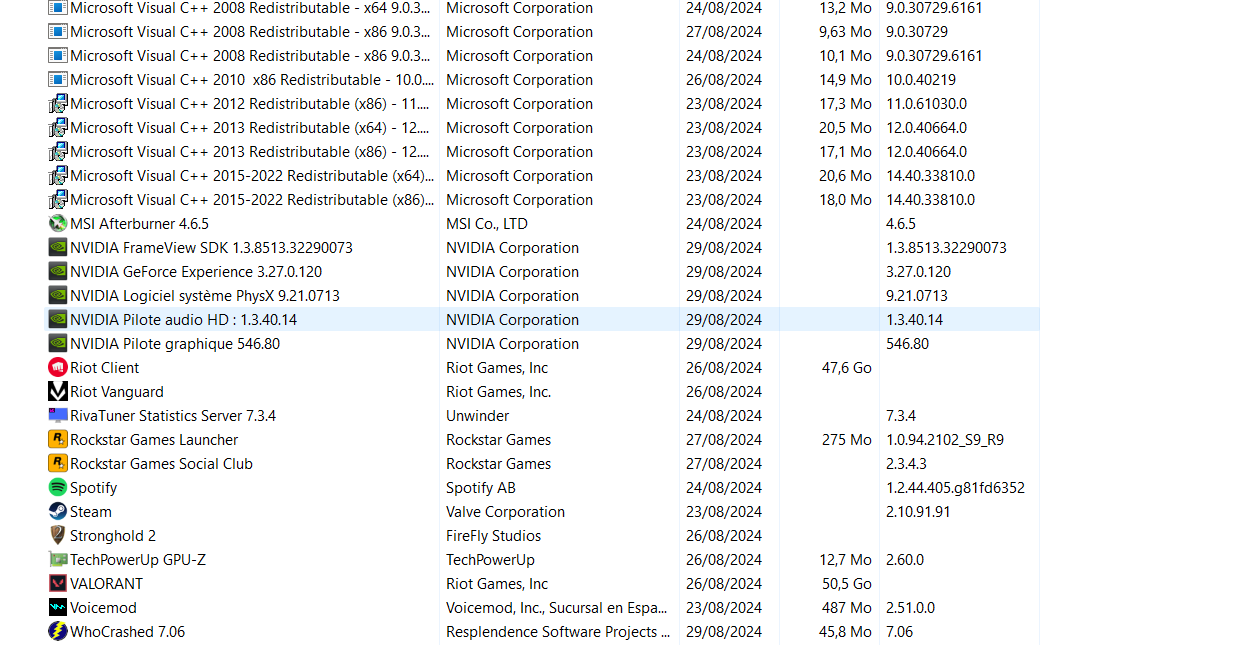Click the '20,6 Mo' size cell
The height and width of the screenshot is (645, 1251).
pyautogui.click(x=845, y=176)
